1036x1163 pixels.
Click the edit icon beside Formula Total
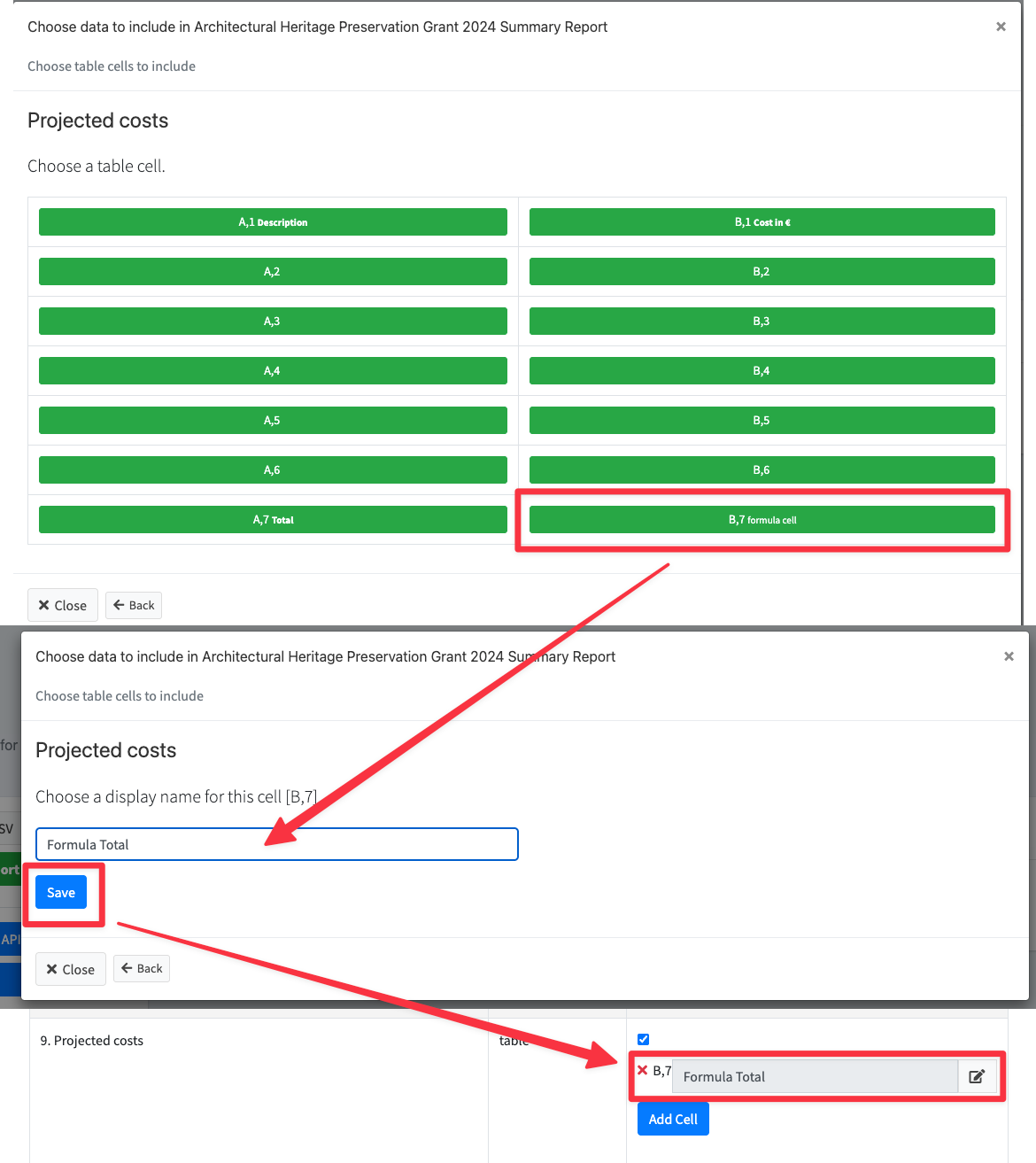coord(977,1077)
